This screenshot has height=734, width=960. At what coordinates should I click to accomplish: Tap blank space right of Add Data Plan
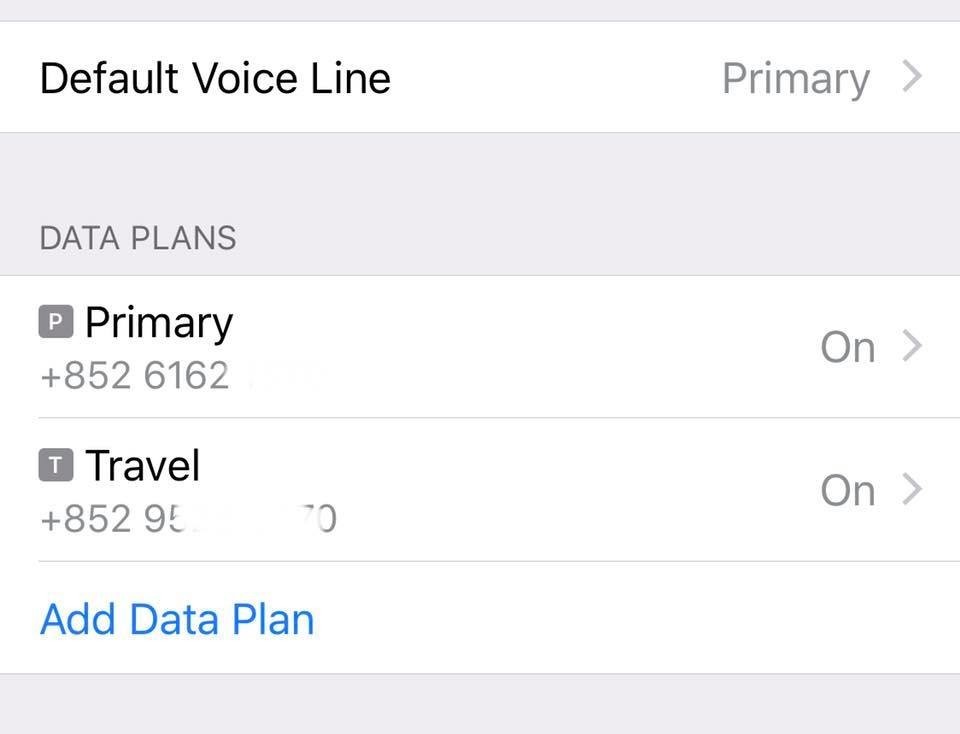(x=637, y=618)
